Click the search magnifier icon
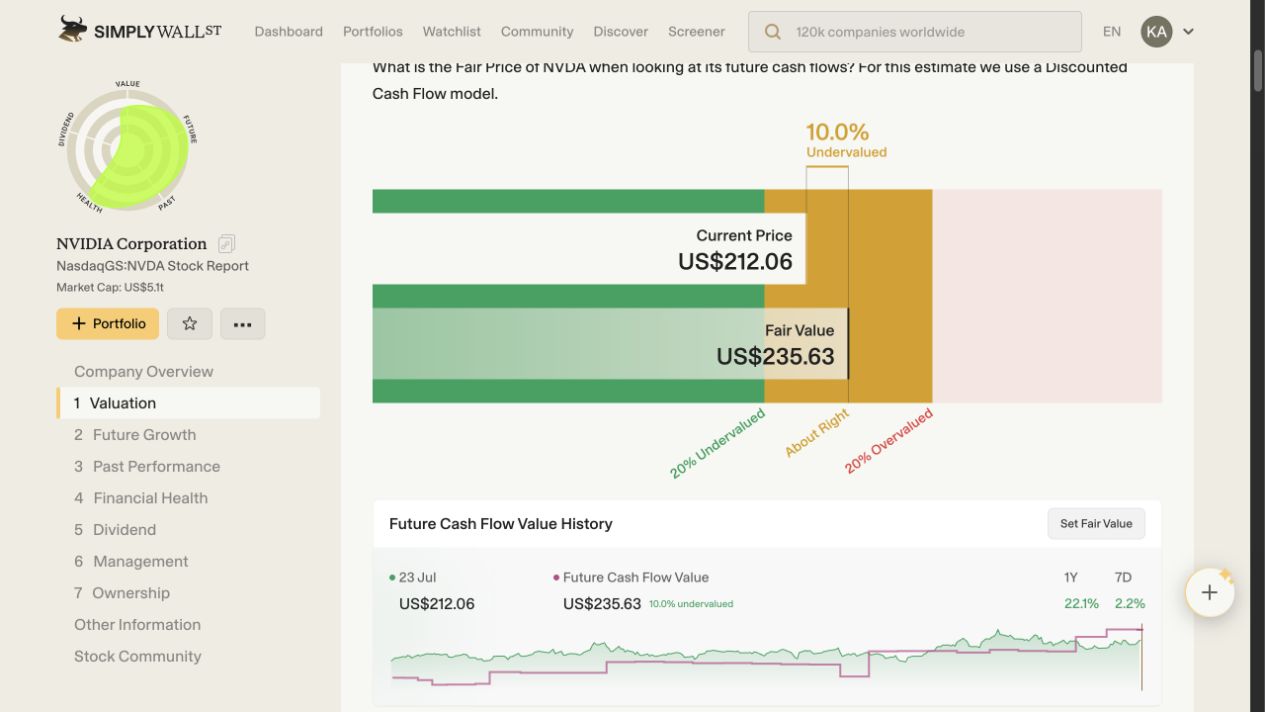The image size is (1265, 712). coord(772,32)
